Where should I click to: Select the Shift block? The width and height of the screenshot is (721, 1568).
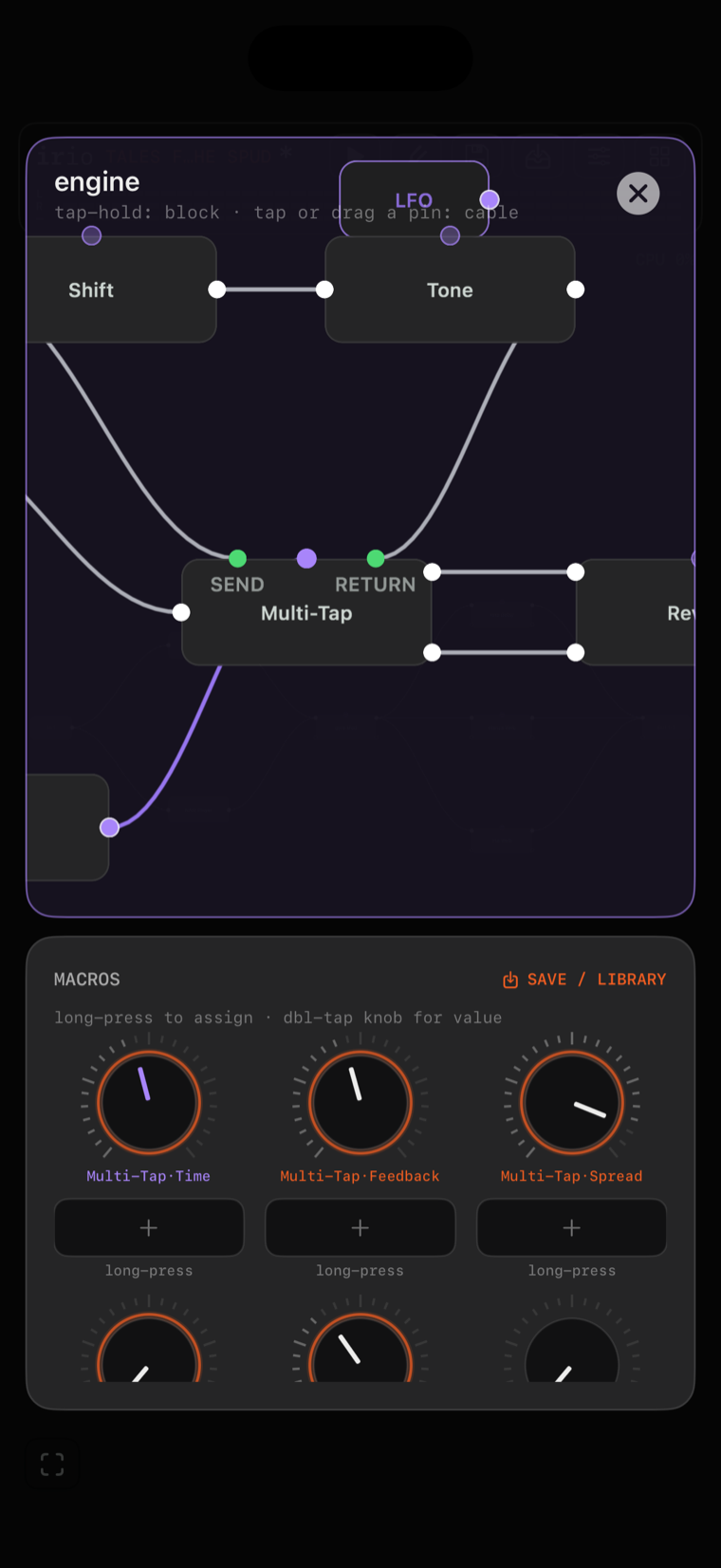[x=121, y=289]
